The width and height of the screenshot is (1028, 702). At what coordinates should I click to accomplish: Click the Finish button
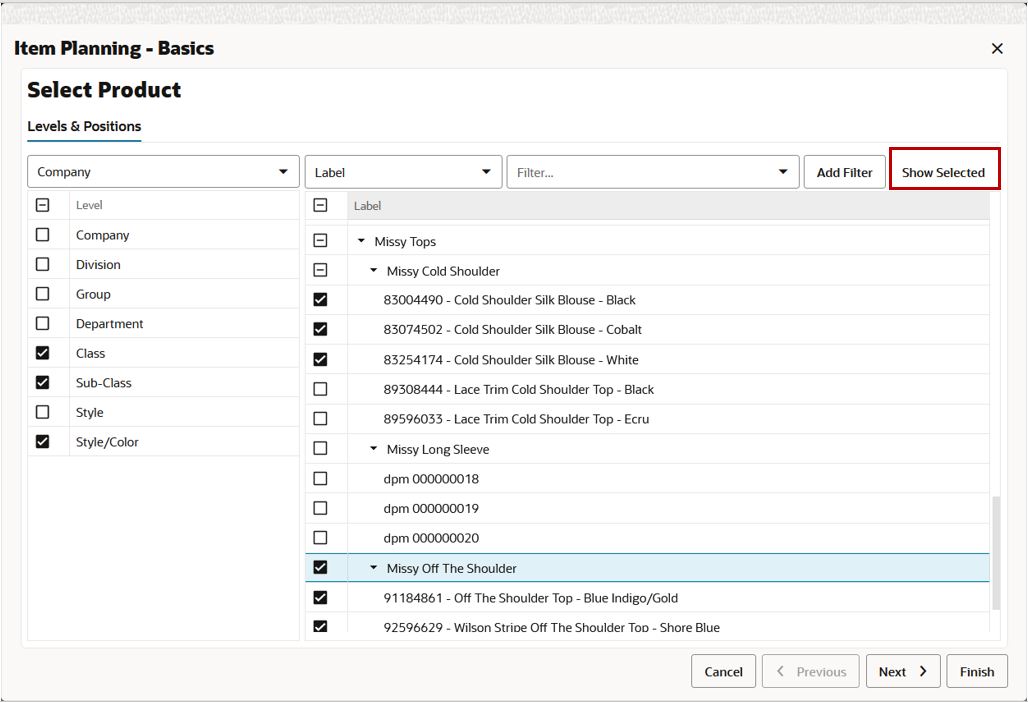976,671
